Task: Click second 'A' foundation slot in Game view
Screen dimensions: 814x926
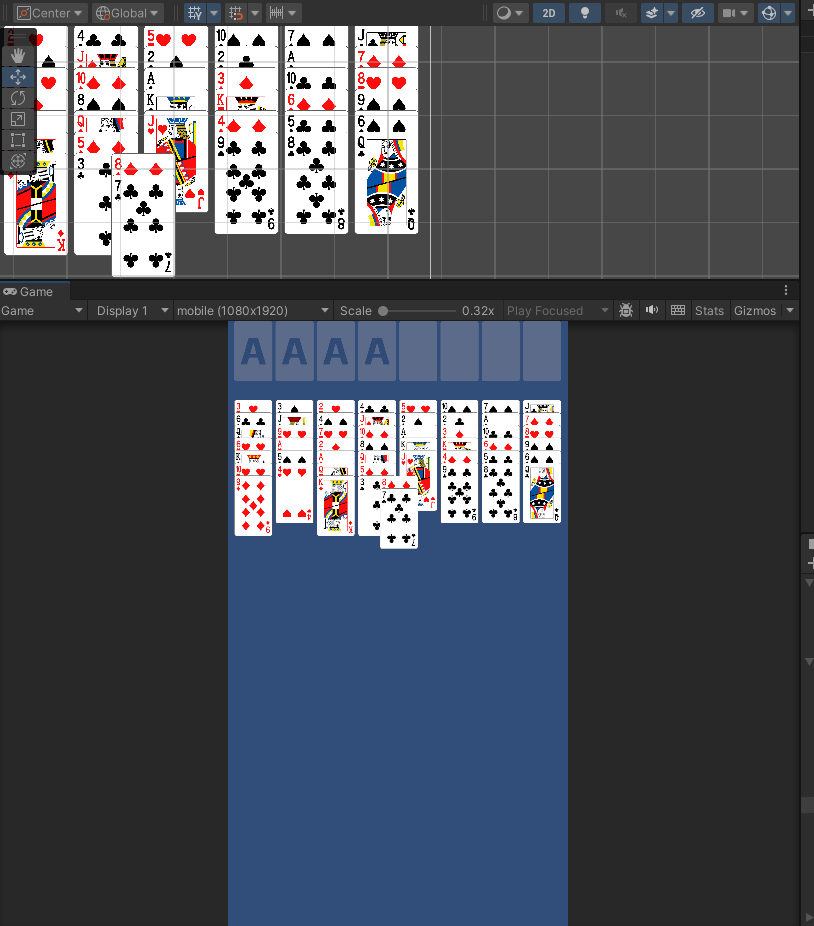Action: tap(294, 351)
